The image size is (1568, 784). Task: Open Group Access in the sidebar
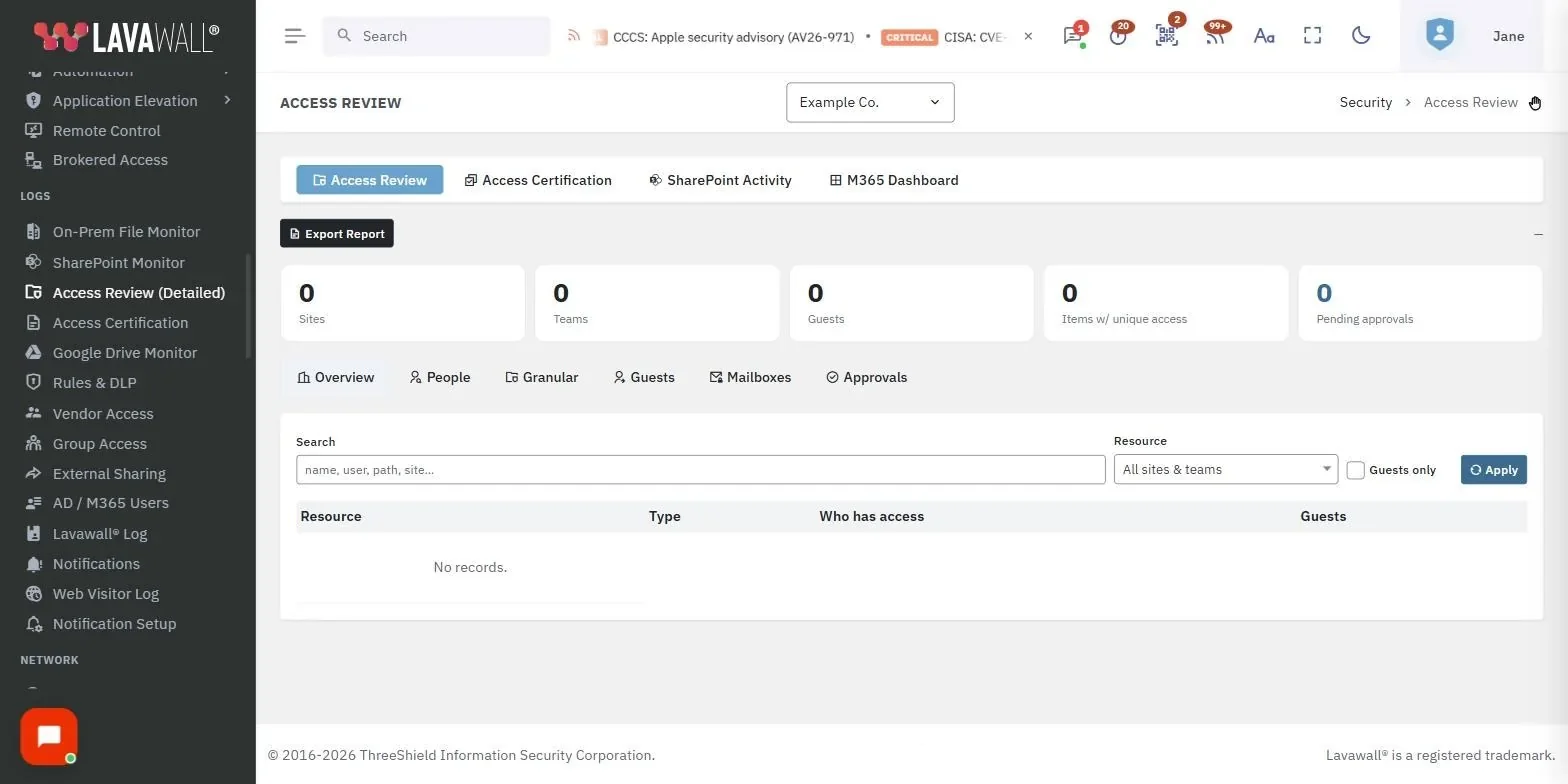(x=99, y=443)
